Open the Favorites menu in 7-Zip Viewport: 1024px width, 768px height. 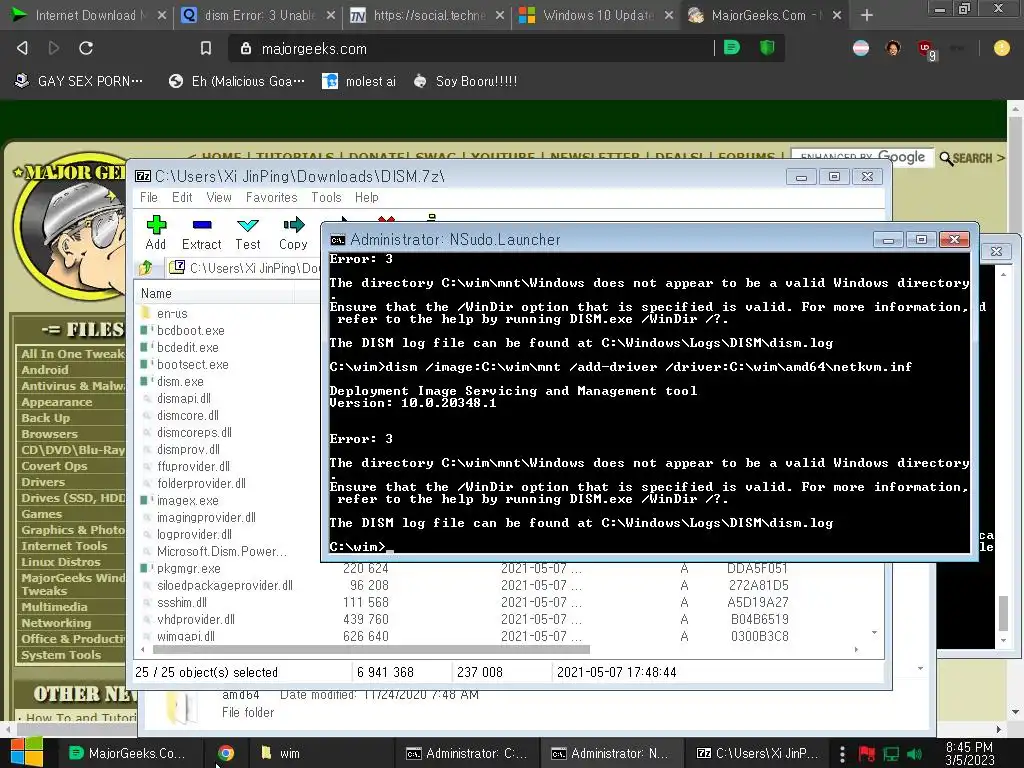(x=271, y=197)
